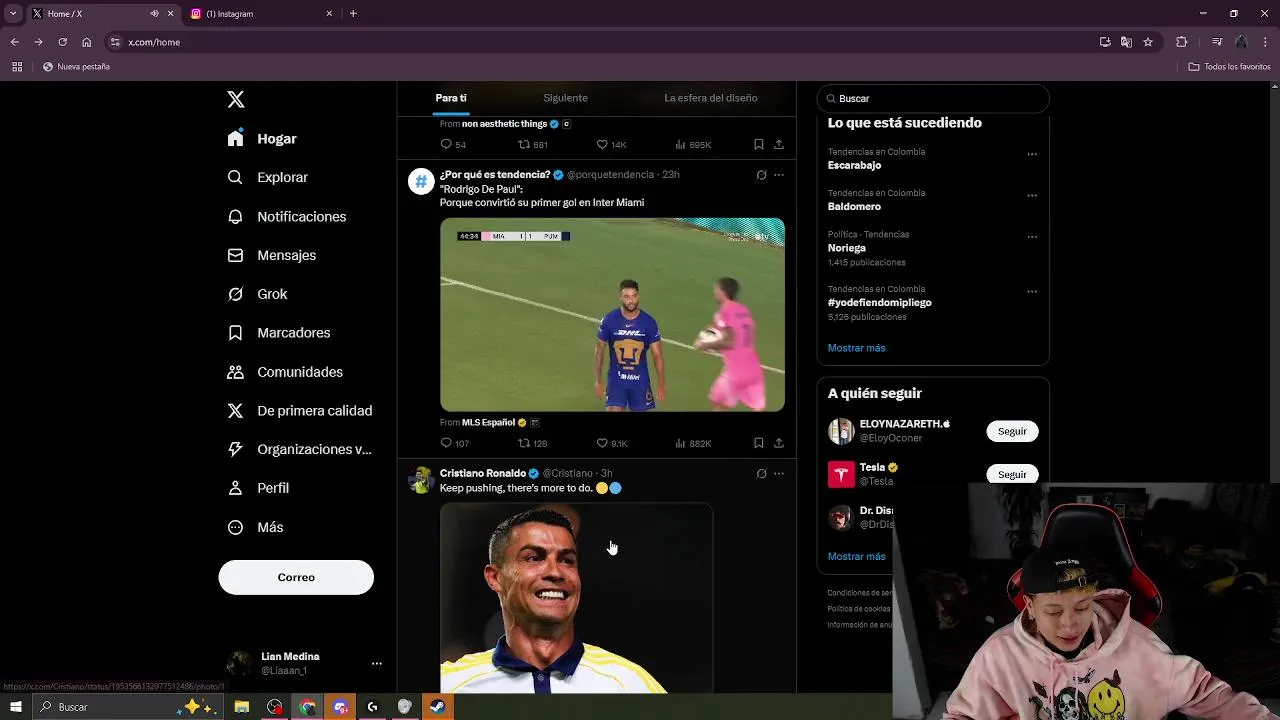Click the X logo in the sidebar
This screenshot has height=720, width=1280.
[236, 99]
